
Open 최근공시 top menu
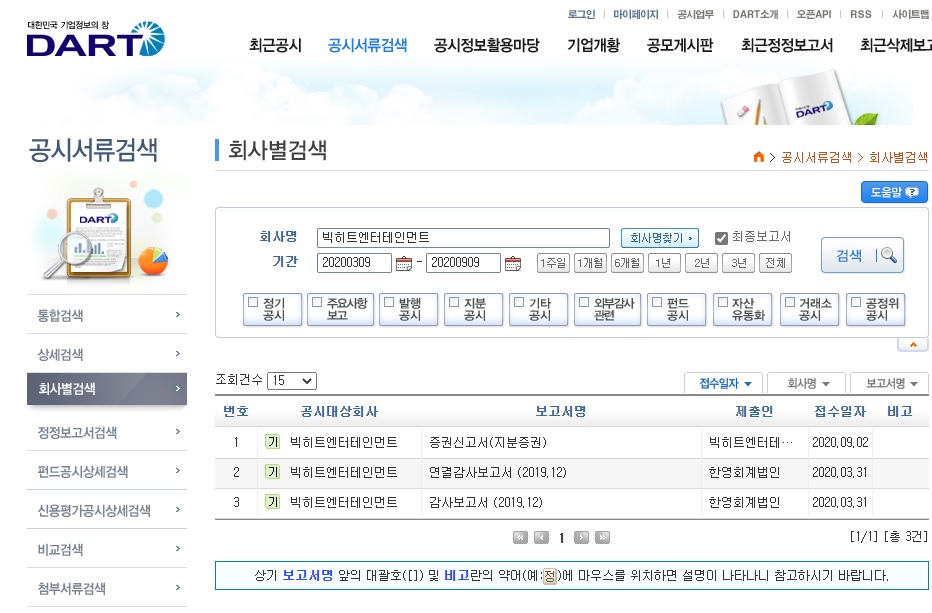point(275,45)
